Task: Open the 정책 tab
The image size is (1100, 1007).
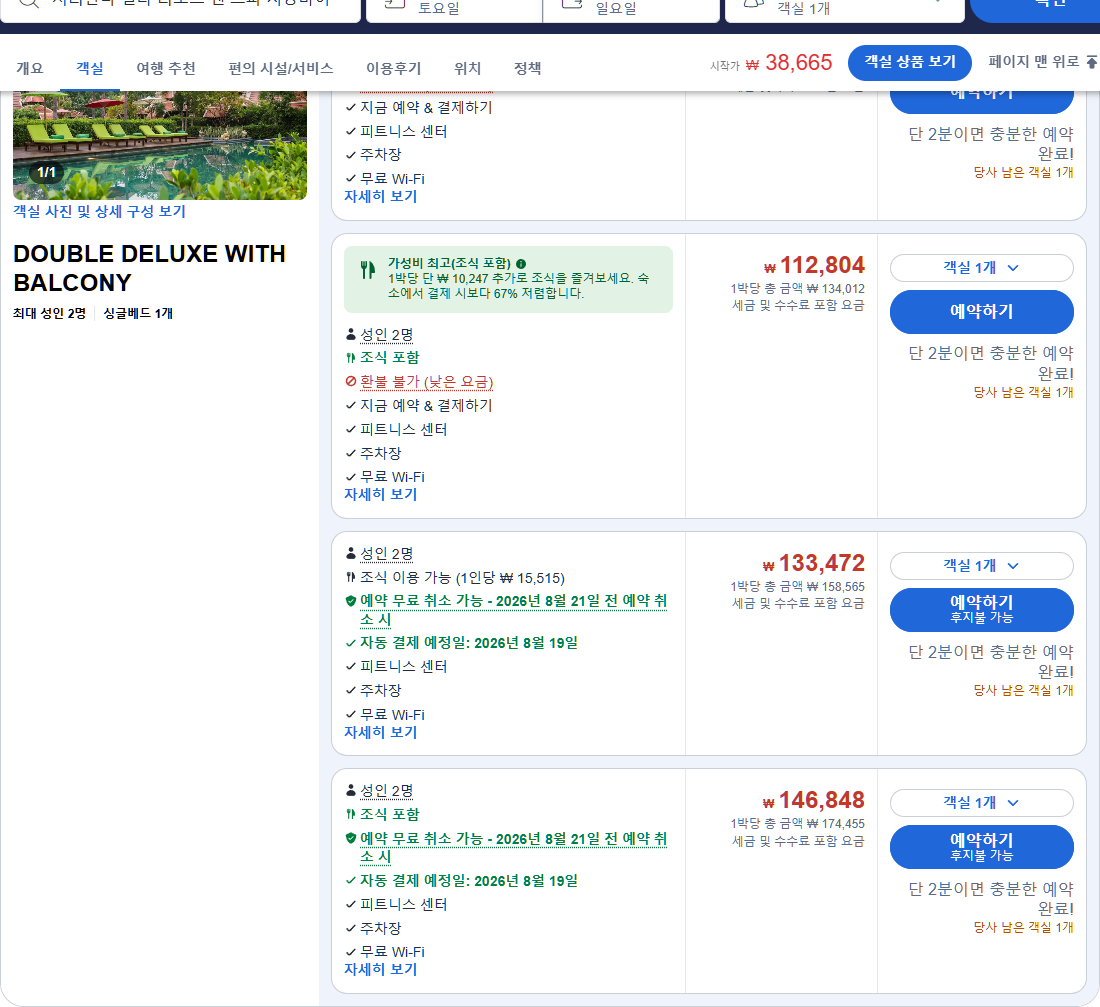Action: tap(528, 68)
